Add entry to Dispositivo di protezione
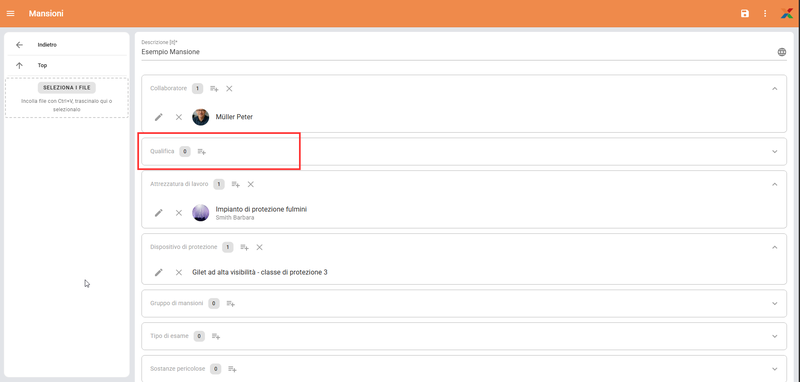The height and width of the screenshot is (382, 800). coord(244,247)
